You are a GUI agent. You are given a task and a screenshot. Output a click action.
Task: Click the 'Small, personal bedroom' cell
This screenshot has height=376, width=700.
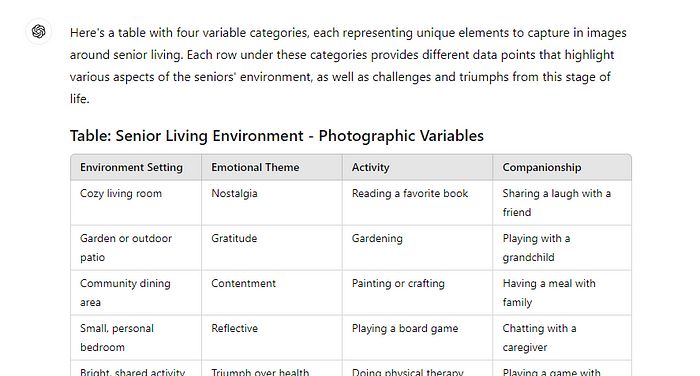pyautogui.click(x=136, y=338)
